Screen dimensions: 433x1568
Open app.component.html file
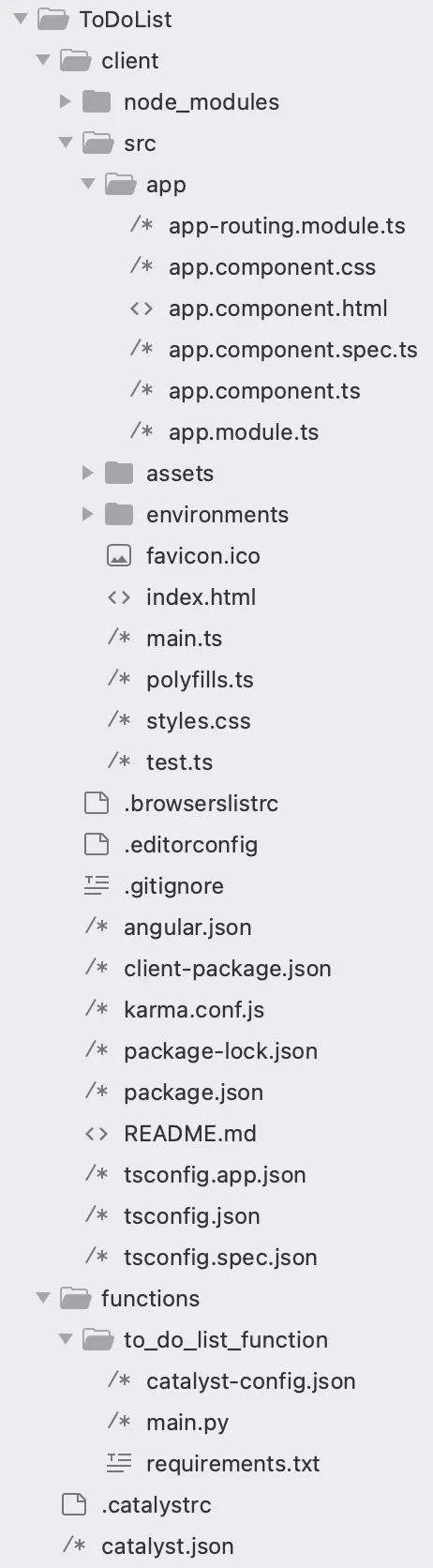pos(277,309)
